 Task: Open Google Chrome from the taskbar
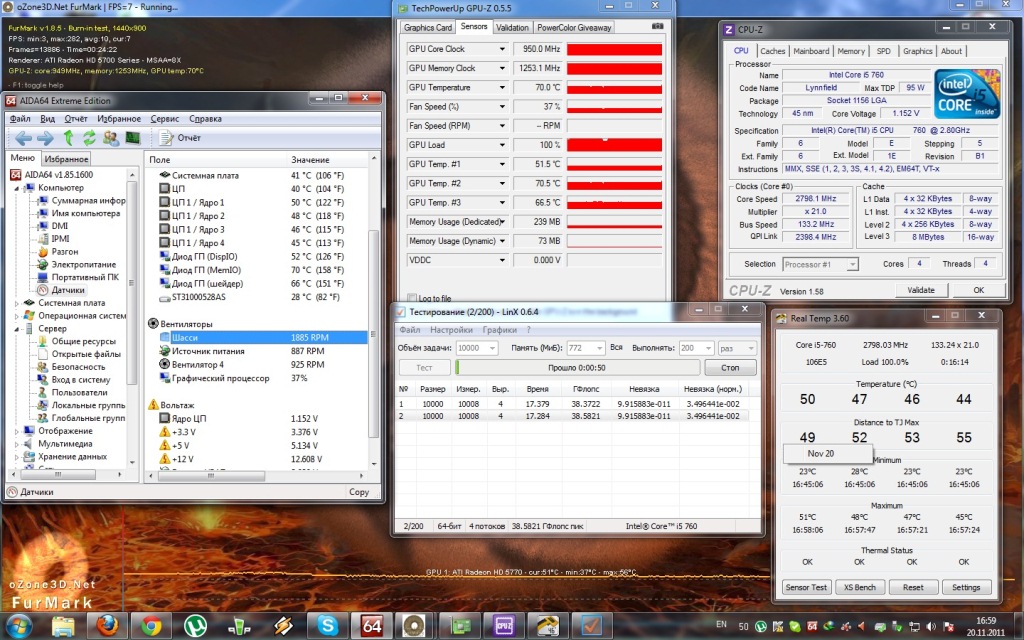tap(151, 626)
